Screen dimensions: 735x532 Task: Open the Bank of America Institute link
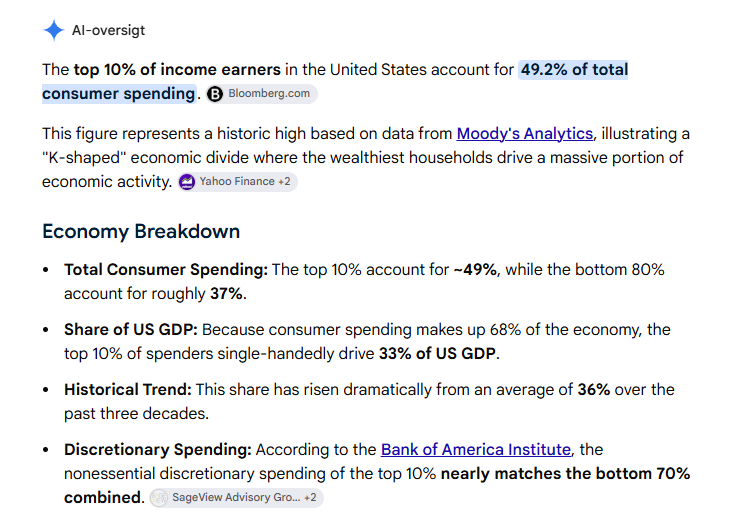click(x=476, y=450)
